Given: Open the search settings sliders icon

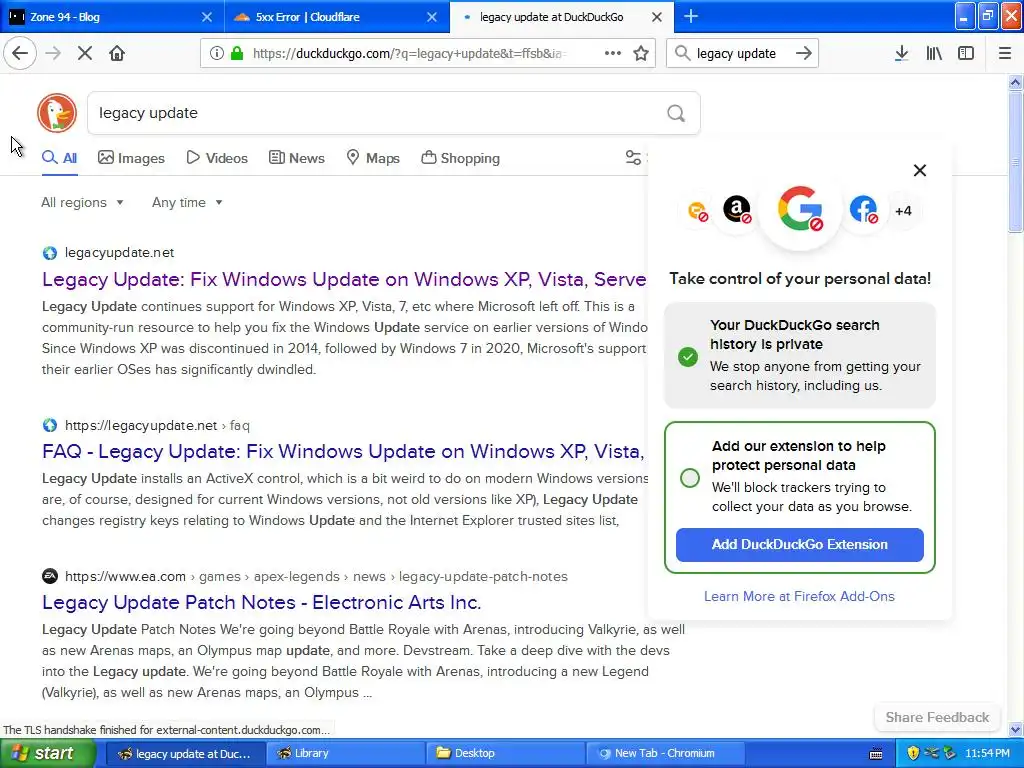Looking at the screenshot, I should [x=633, y=157].
